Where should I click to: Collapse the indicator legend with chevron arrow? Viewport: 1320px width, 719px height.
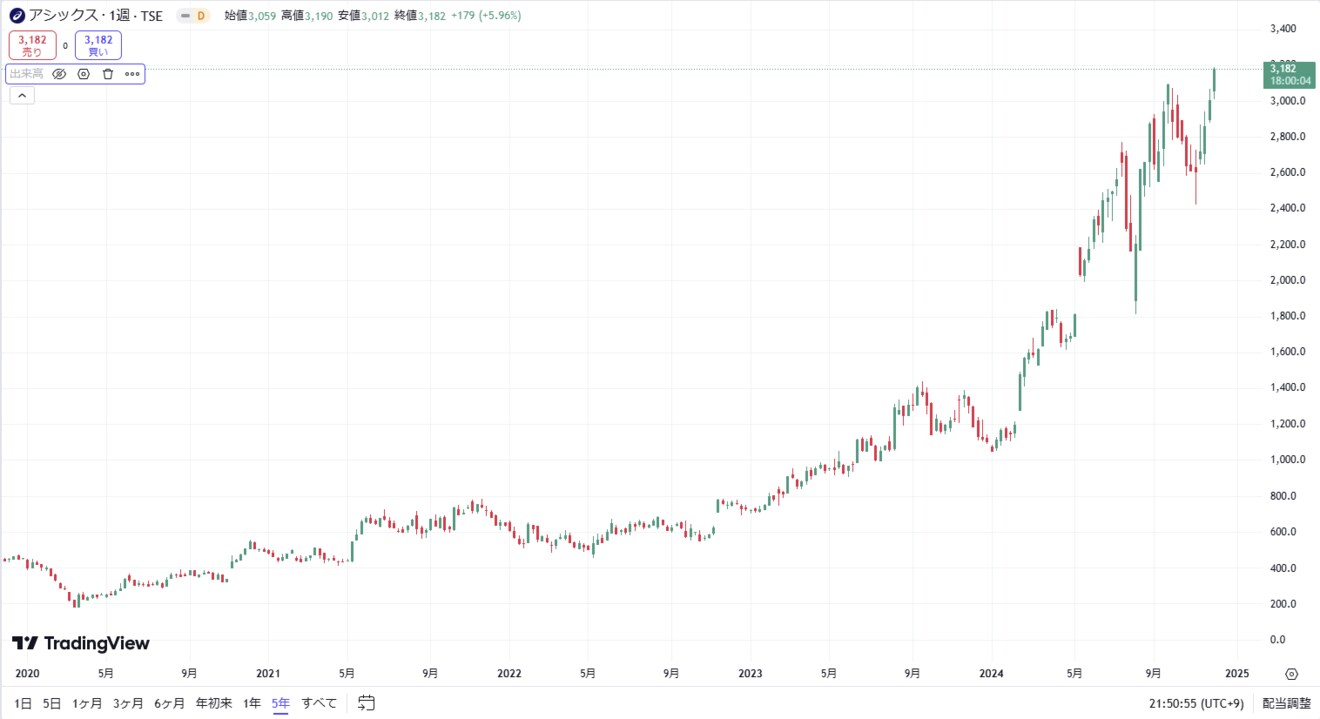click(22, 96)
